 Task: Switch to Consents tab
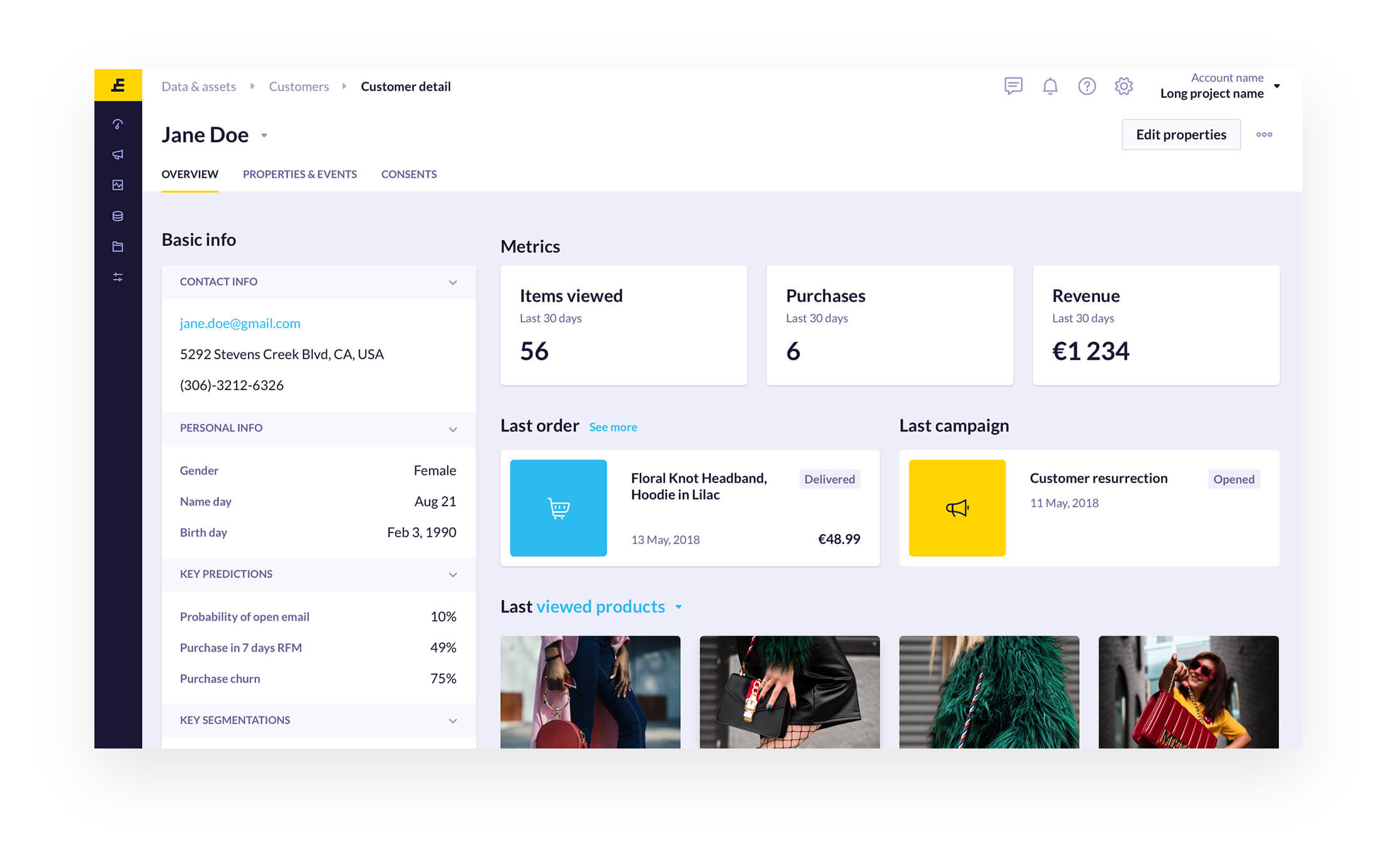[409, 174]
